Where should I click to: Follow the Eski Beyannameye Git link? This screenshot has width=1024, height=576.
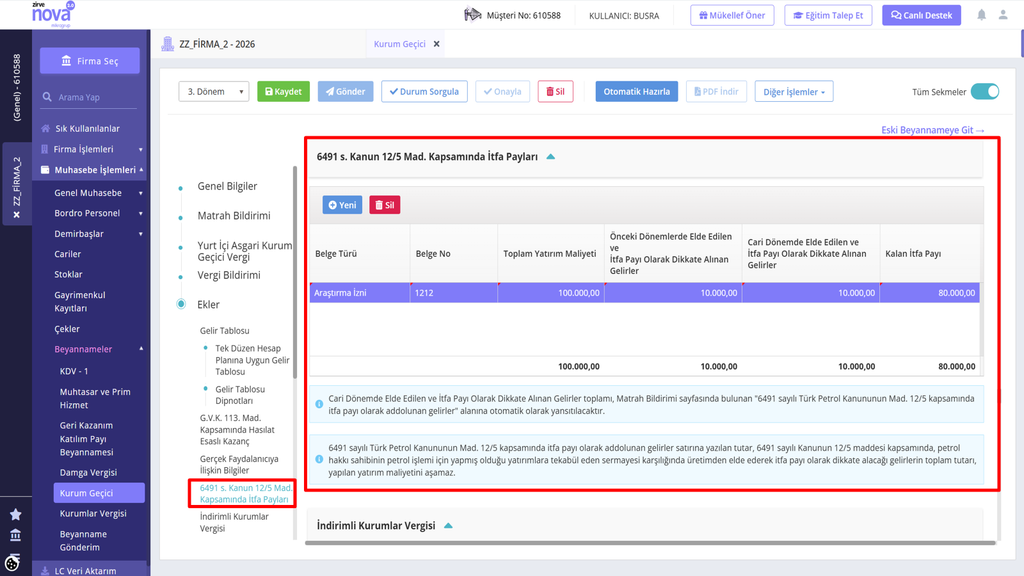(933, 130)
